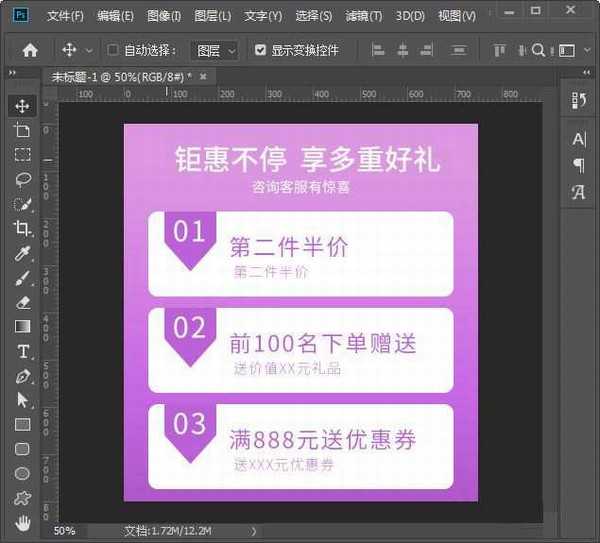Select the Pen tool
Image resolution: width=600 pixels, height=543 pixels.
[x=22, y=376]
